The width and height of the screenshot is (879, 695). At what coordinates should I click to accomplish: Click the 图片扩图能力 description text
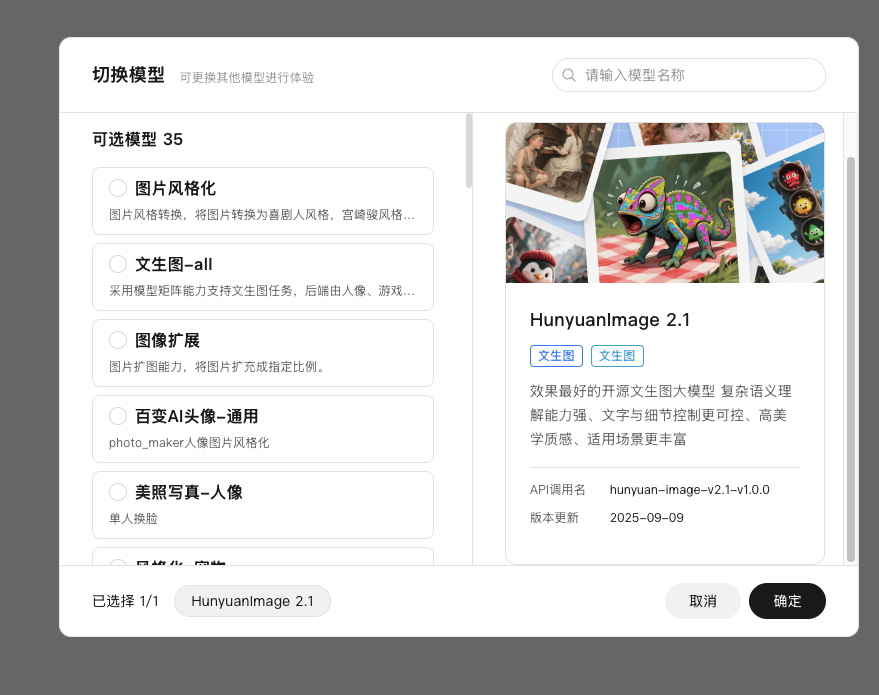pyautogui.click(x=217, y=367)
